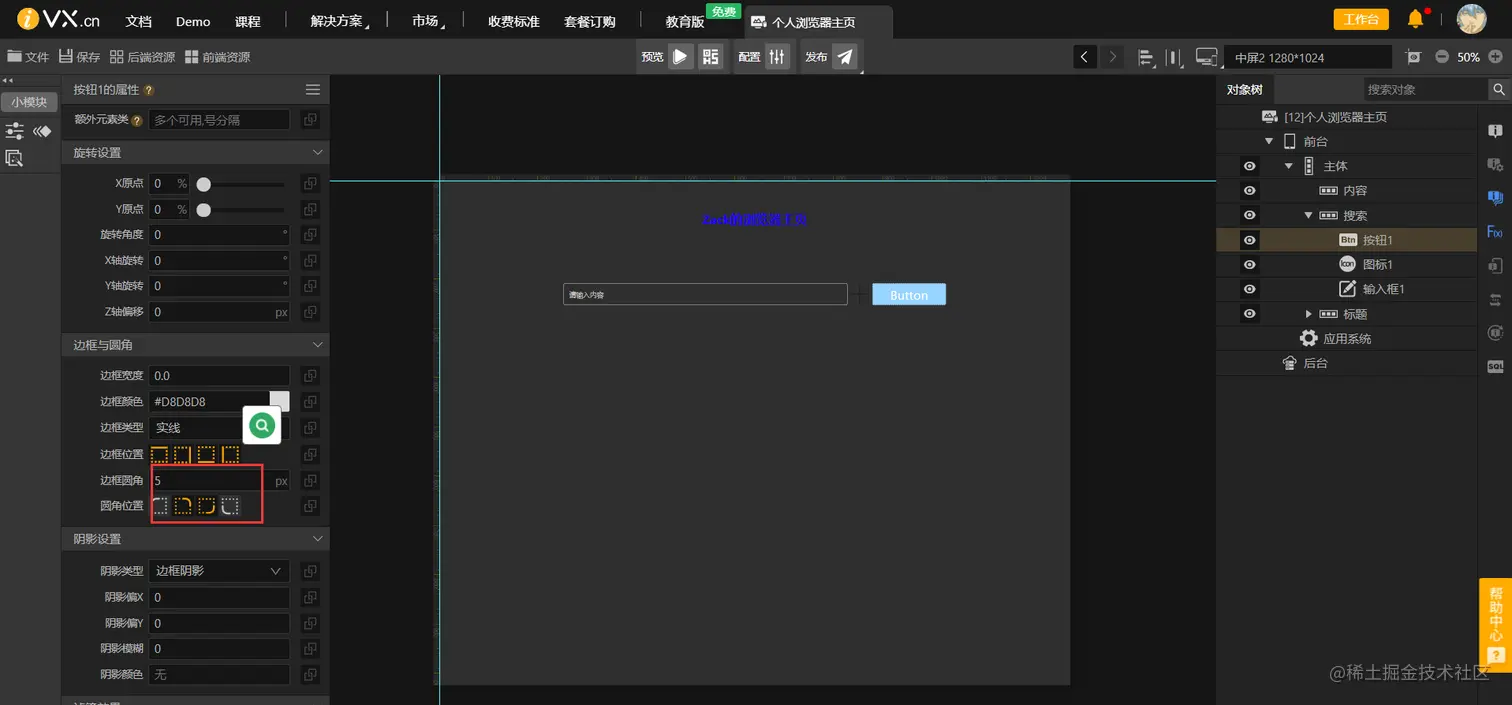This screenshot has width=1512, height=705.
Task: Open the device screen selector icon
Action: click(x=1207, y=57)
